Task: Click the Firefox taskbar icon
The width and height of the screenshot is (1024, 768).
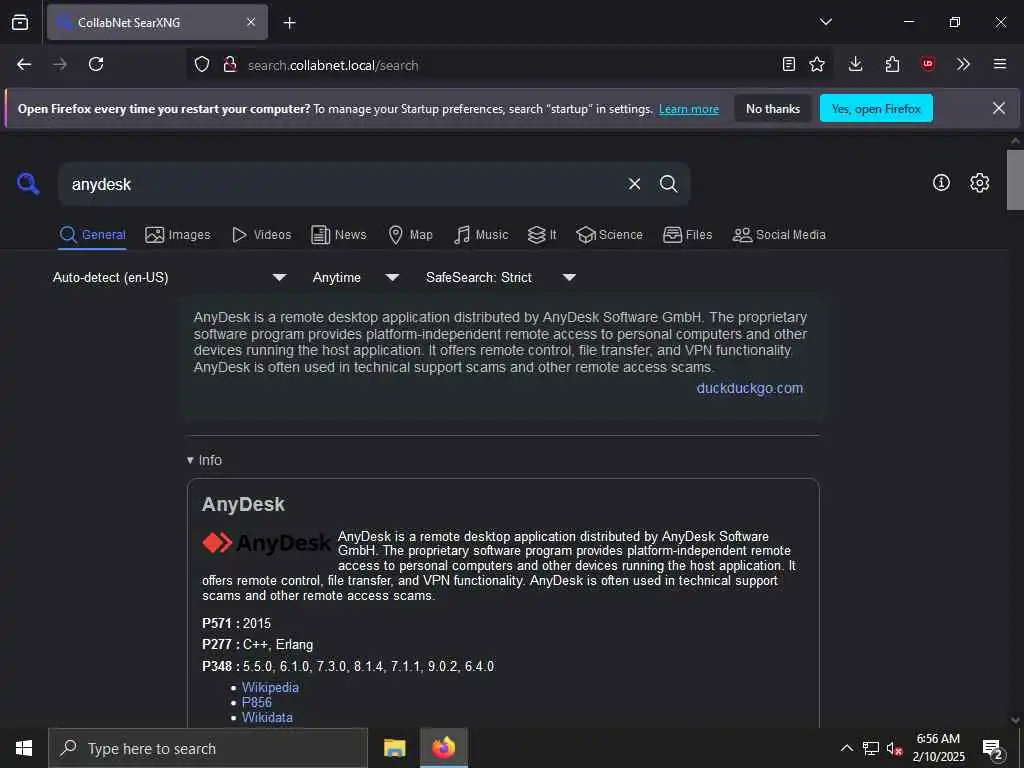Action: 443,748
